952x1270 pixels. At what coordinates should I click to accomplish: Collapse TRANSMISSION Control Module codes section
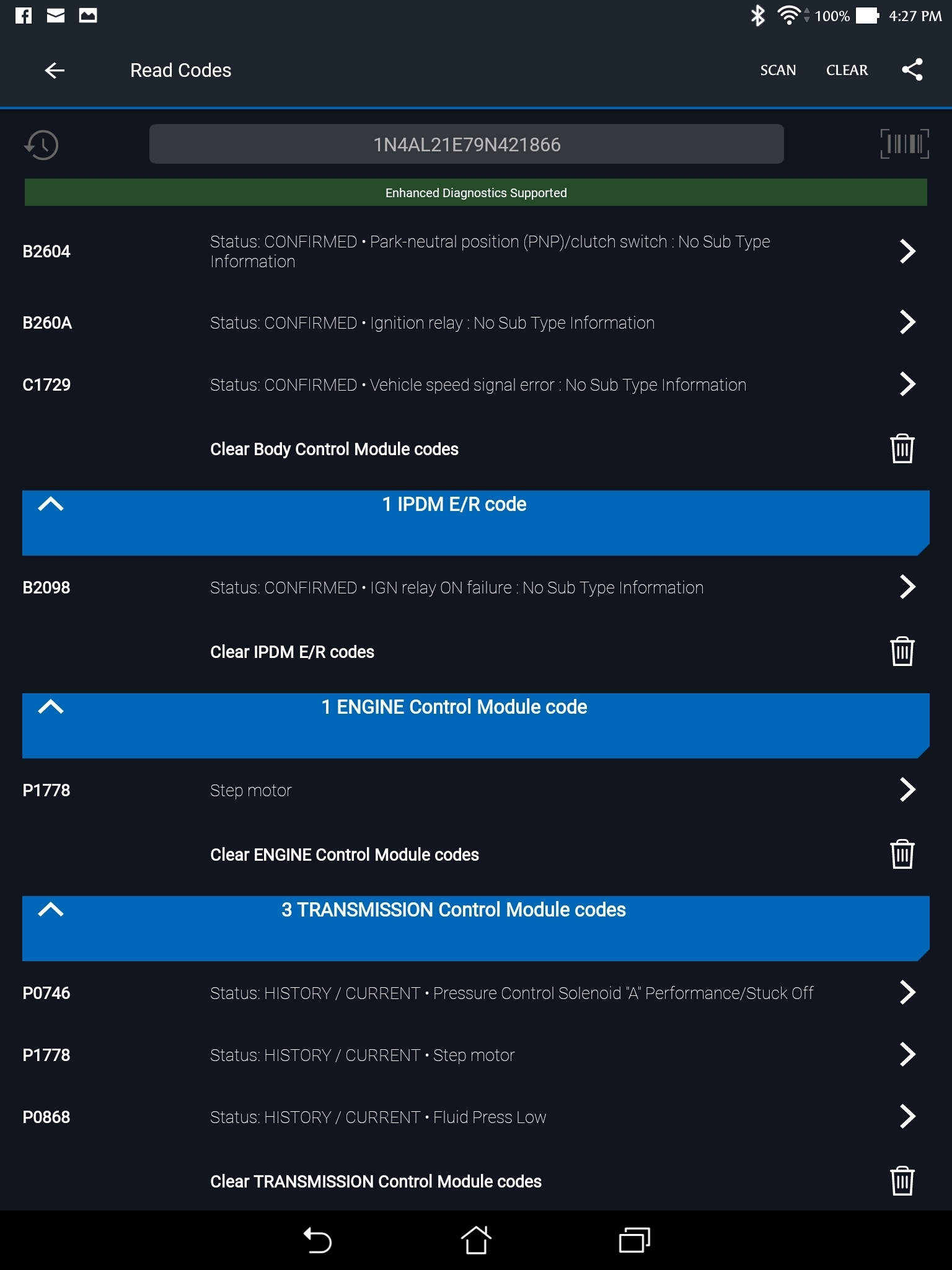pos(51,910)
